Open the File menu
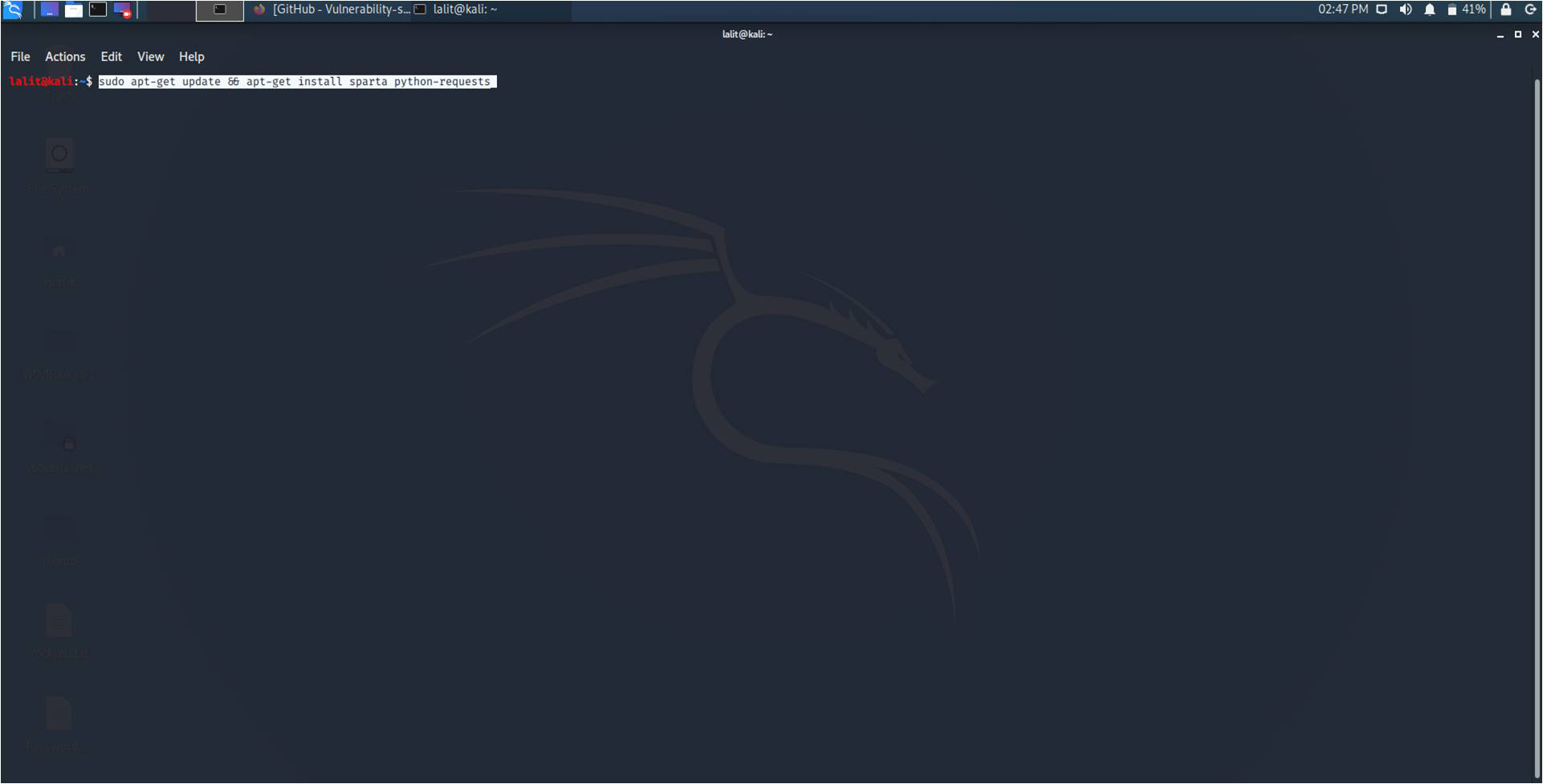The image size is (1543, 784). (20, 57)
